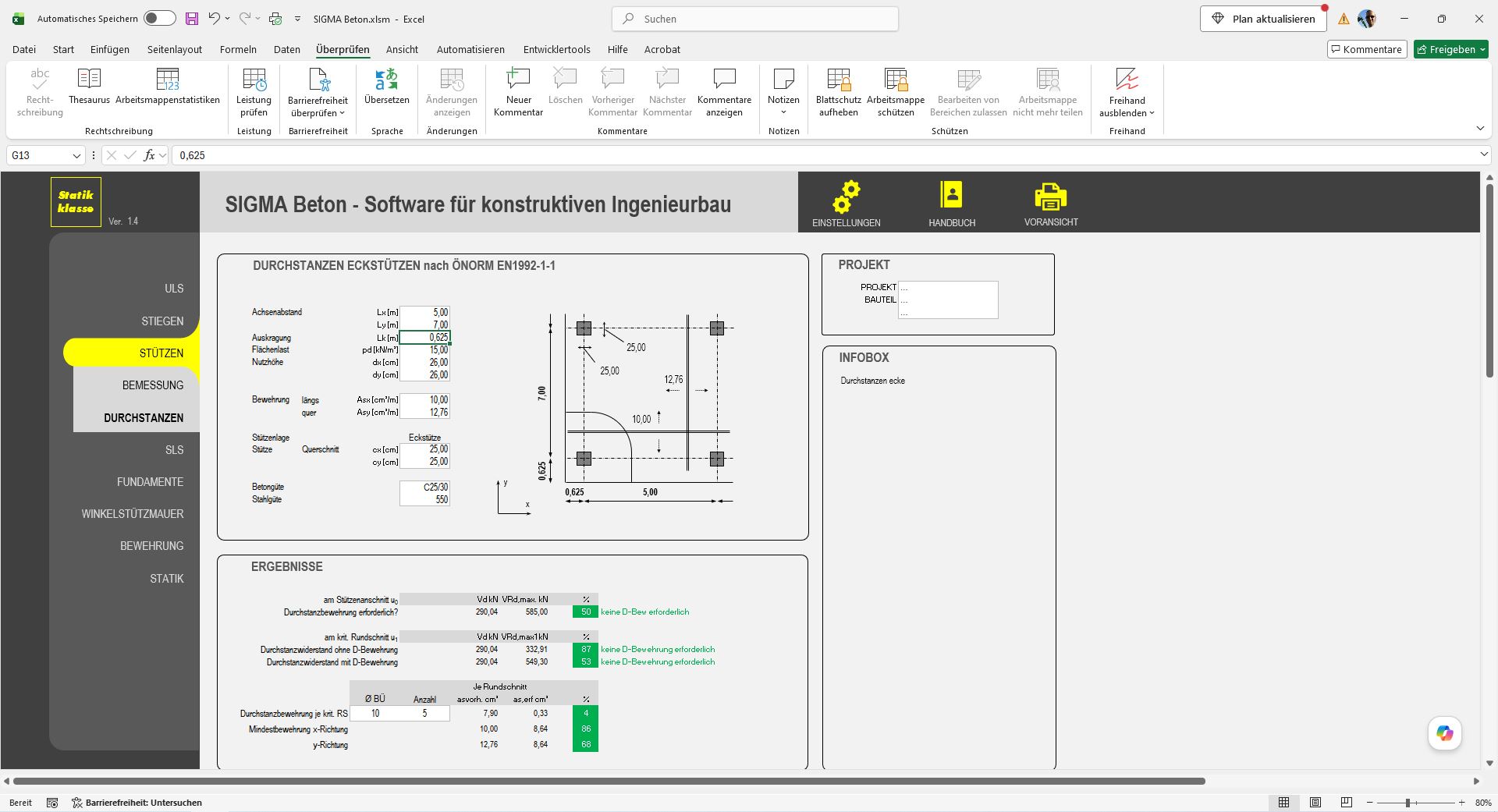Open FUNDAMENTE section in sidebar
The width and height of the screenshot is (1498, 812).
(x=150, y=481)
